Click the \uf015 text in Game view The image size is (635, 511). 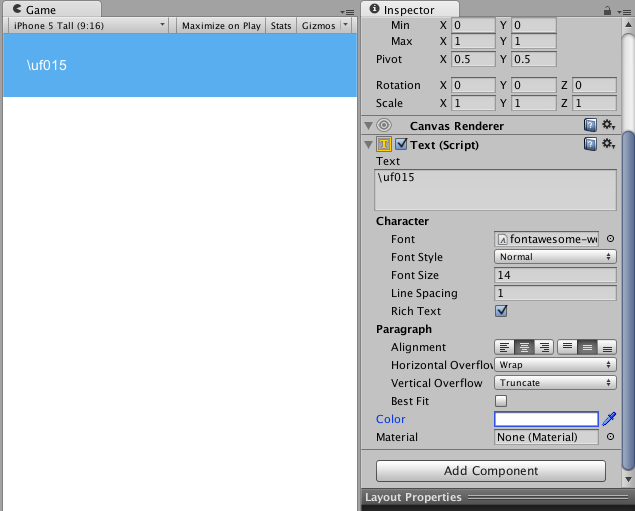47,65
